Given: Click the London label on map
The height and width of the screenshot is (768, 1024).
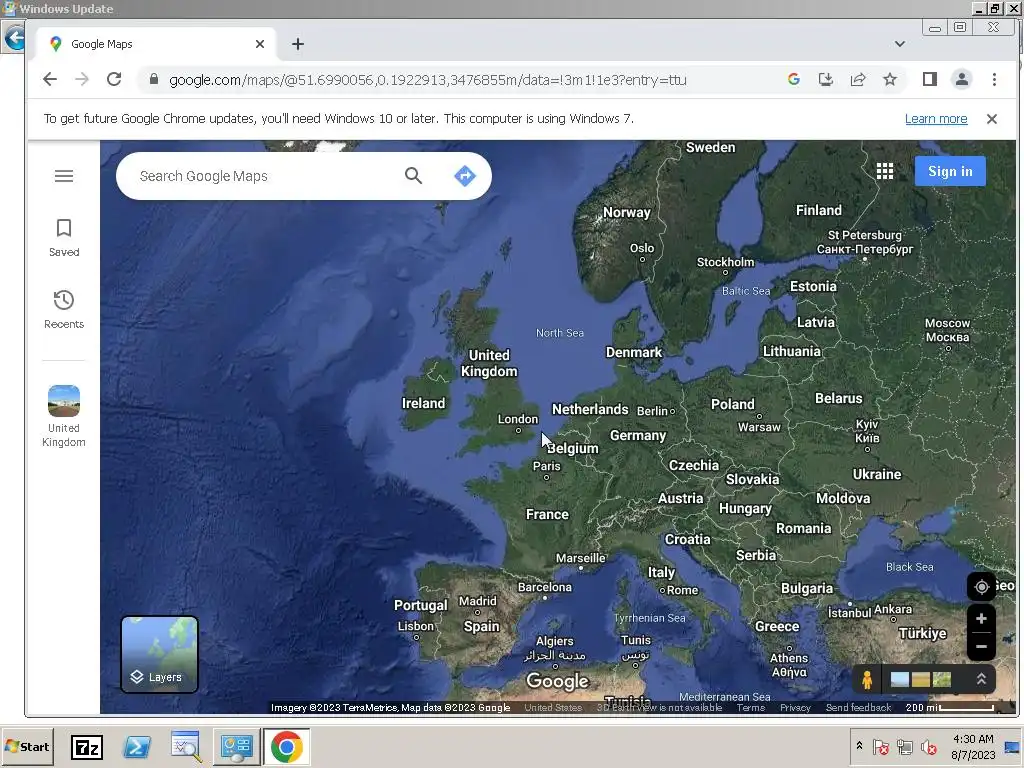Looking at the screenshot, I should point(518,419).
